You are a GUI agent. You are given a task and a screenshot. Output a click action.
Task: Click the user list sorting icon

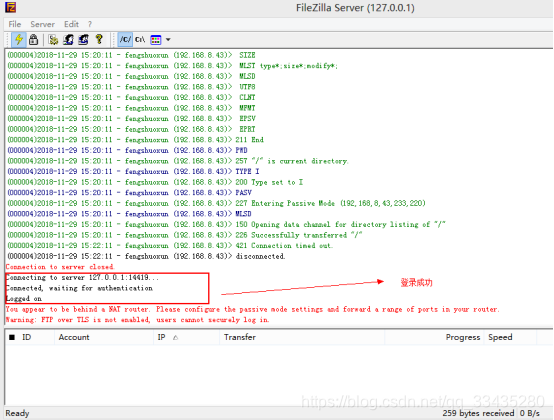click(x=156, y=40)
